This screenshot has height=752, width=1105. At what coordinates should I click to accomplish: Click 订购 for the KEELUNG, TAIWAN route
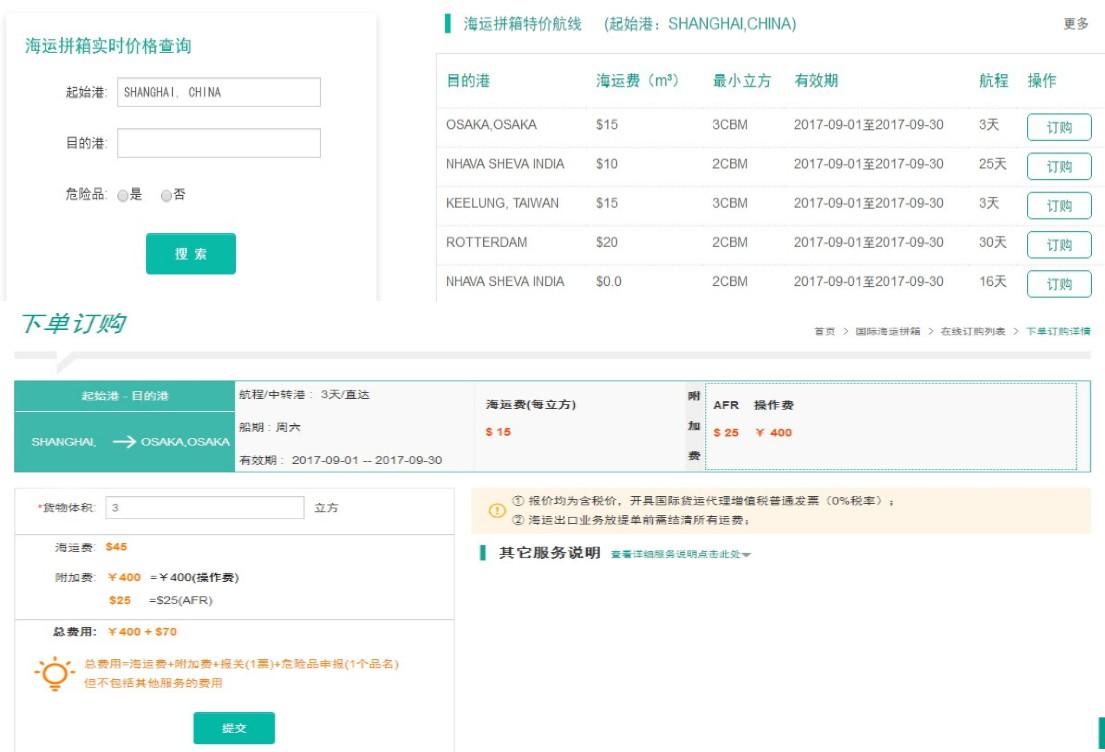[1059, 206]
